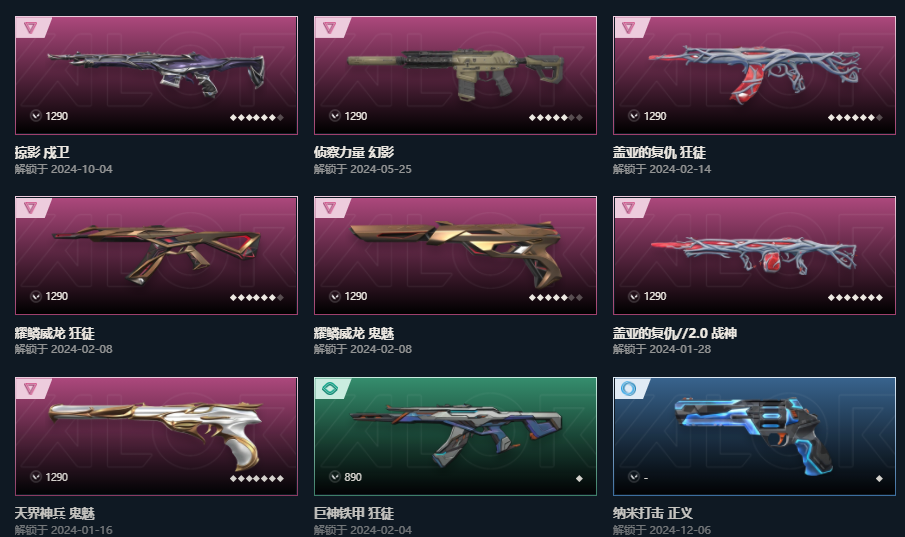Click the 盖亚的复仇 狂徒 skin name
Image resolution: width=905 pixels, height=537 pixels.
pos(659,152)
